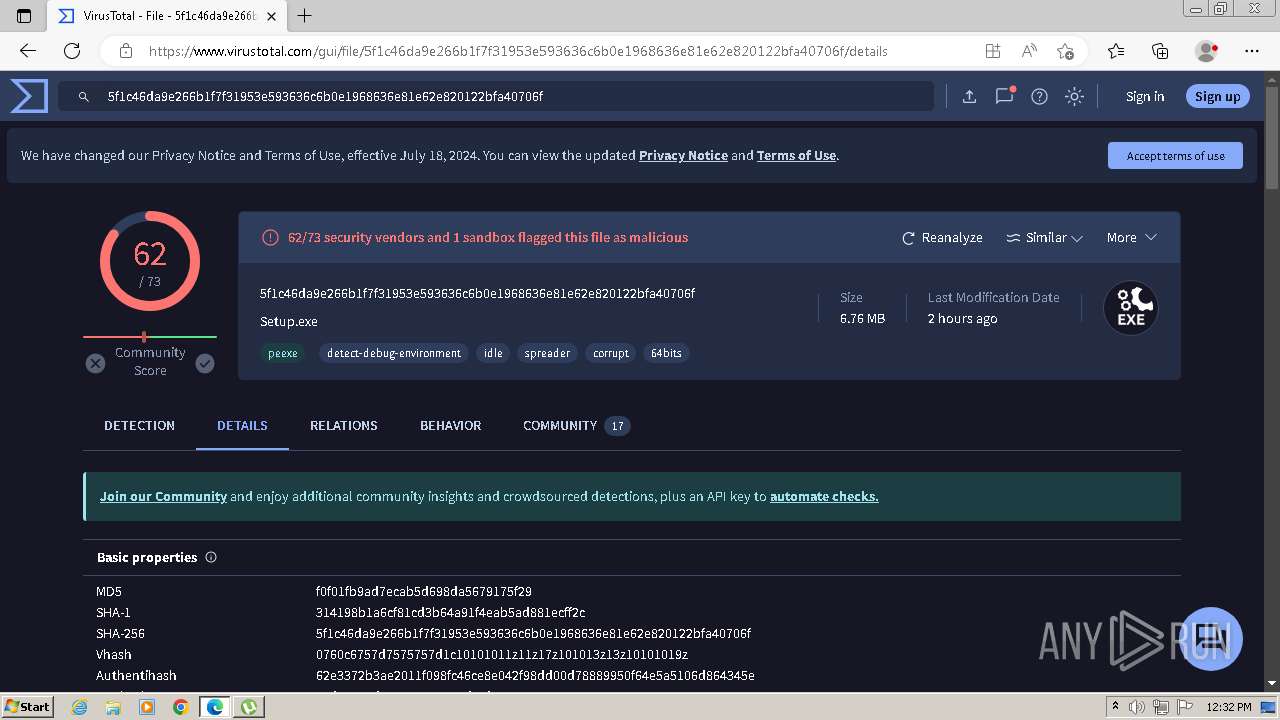Open Chrome from the taskbar
Viewport: 1280px width, 720px height.
coord(180,707)
